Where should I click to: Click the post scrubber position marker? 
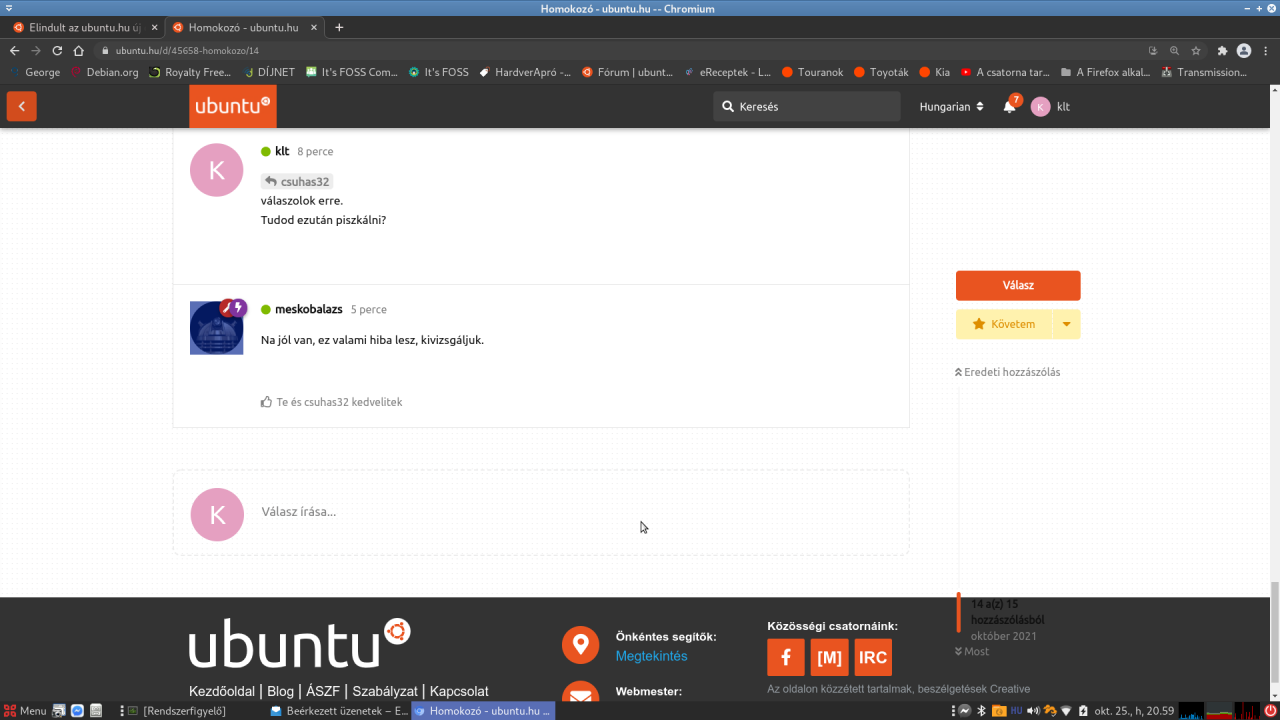coord(959,612)
